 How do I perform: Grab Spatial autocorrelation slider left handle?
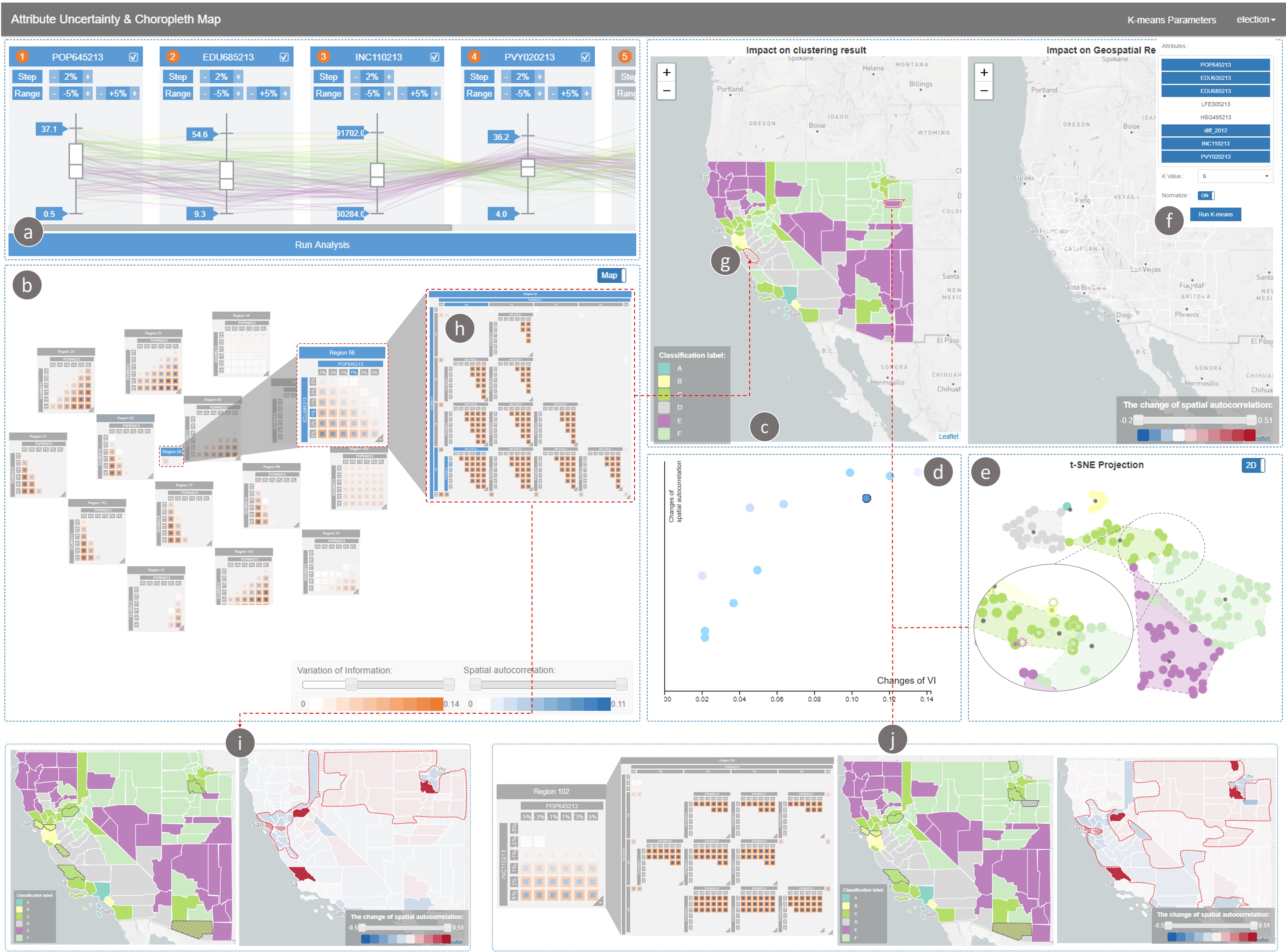coord(475,685)
